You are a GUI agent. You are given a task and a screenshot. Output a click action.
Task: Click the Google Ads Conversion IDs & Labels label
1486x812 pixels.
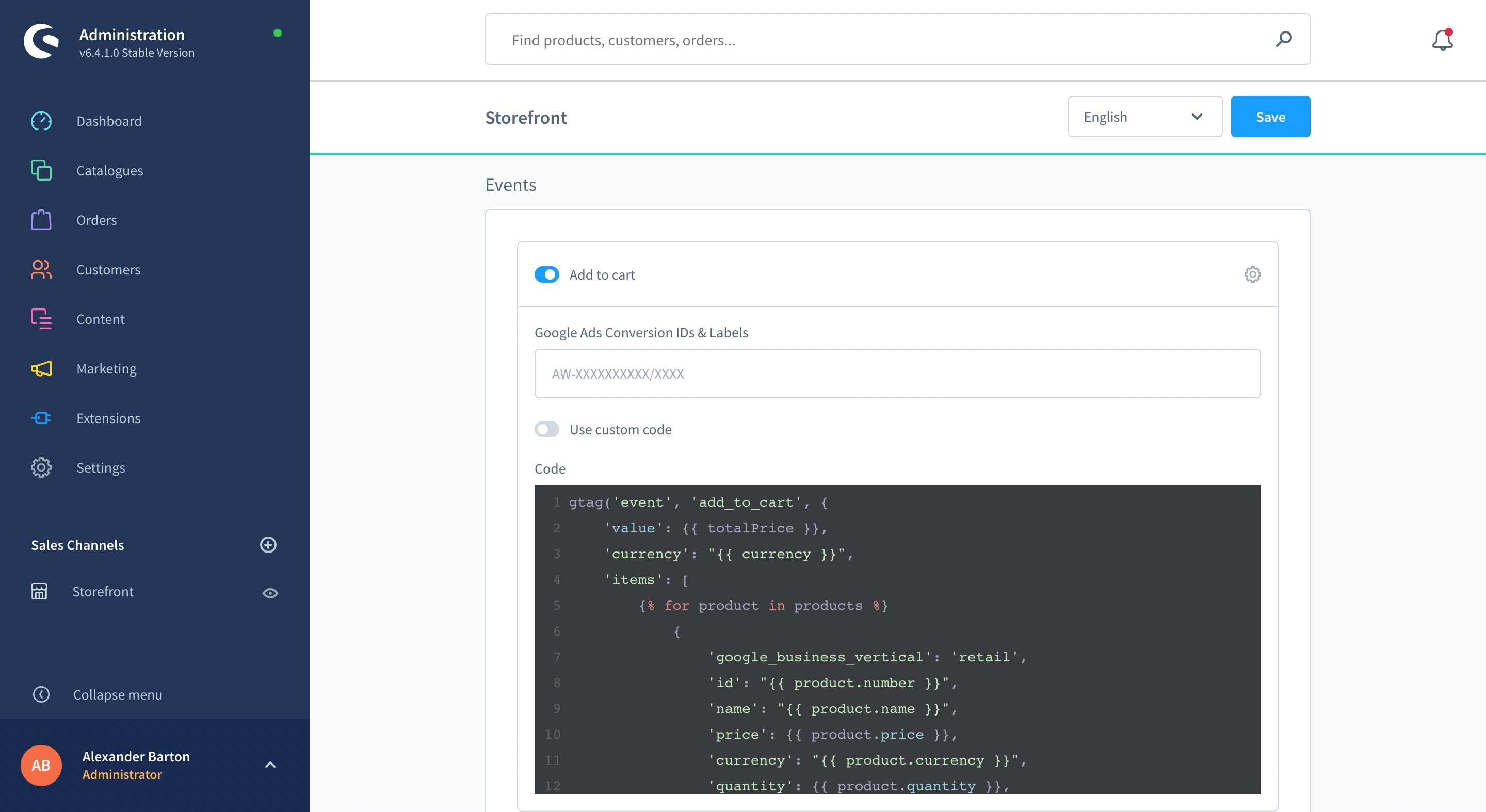pyautogui.click(x=641, y=333)
